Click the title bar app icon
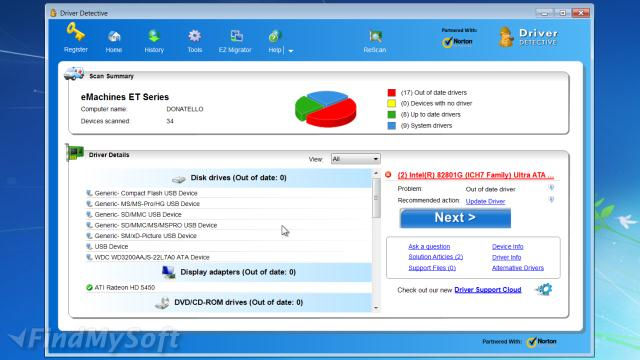The height and width of the screenshot is (360, 640). (53, 13)
